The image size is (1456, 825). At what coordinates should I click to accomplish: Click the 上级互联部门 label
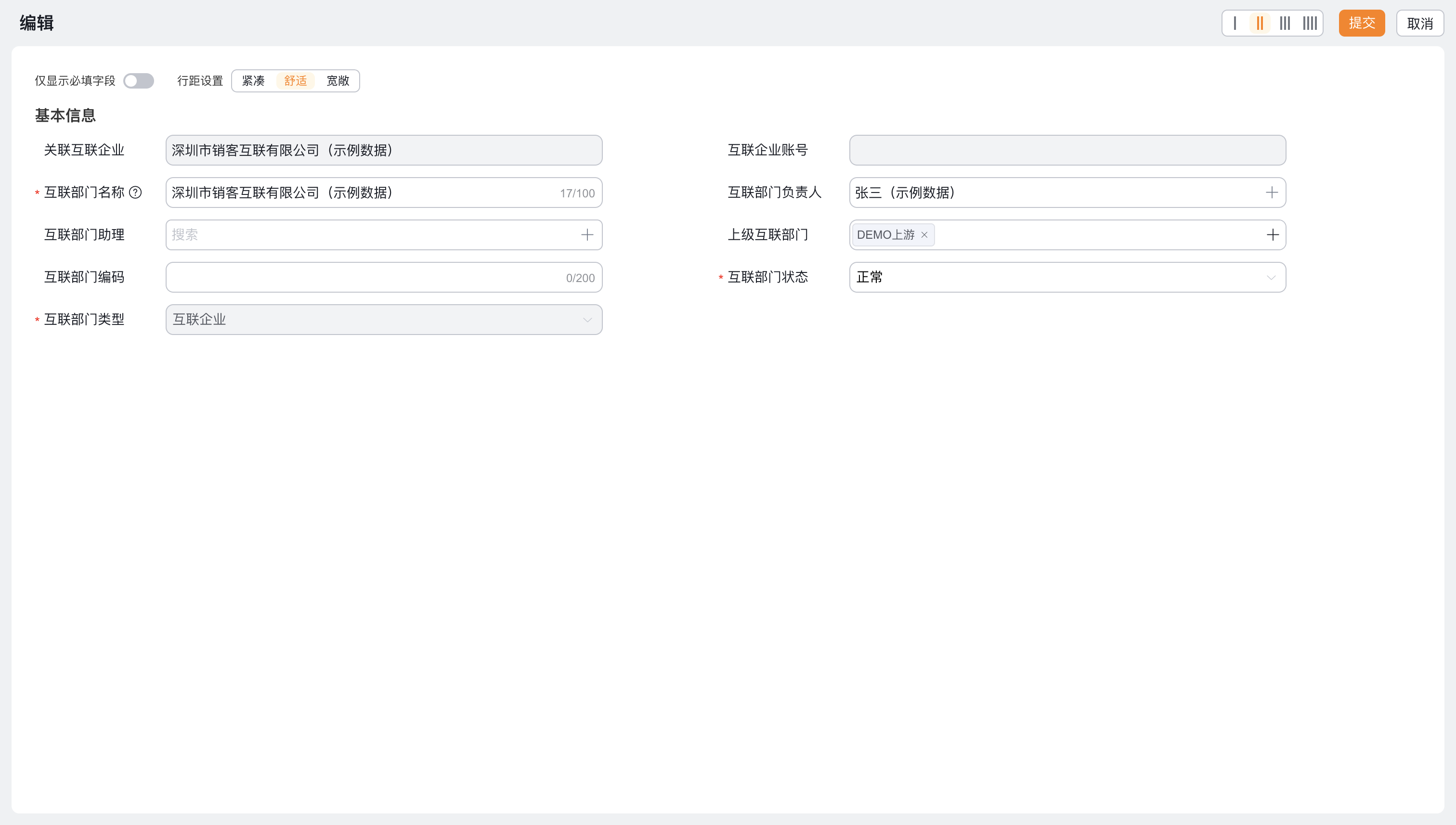[768, 234]
